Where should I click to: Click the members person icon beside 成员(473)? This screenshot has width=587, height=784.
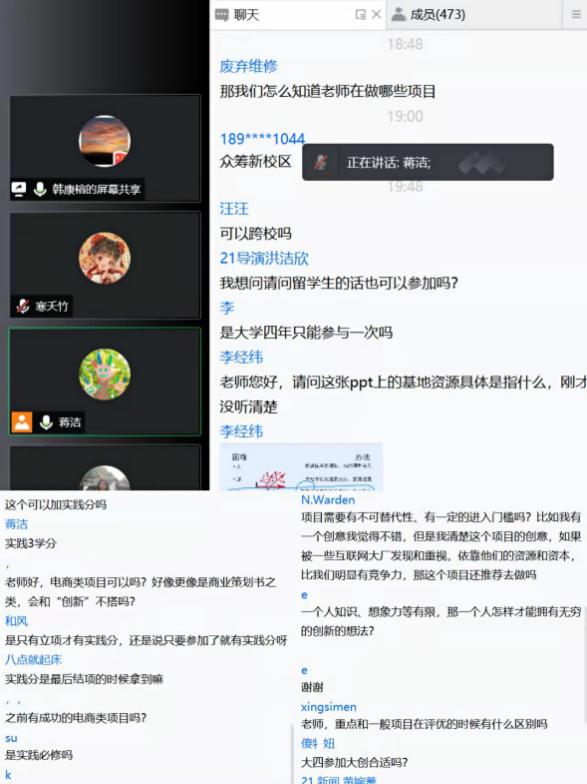pyautogui.click(x=398, y=14)
